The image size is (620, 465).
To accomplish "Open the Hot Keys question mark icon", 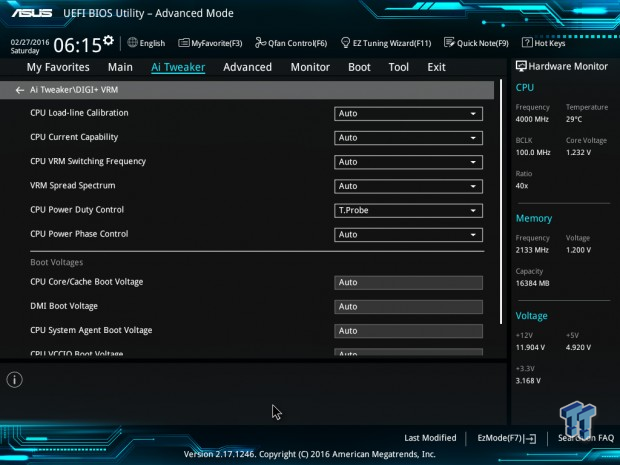I will pos(527,42).
